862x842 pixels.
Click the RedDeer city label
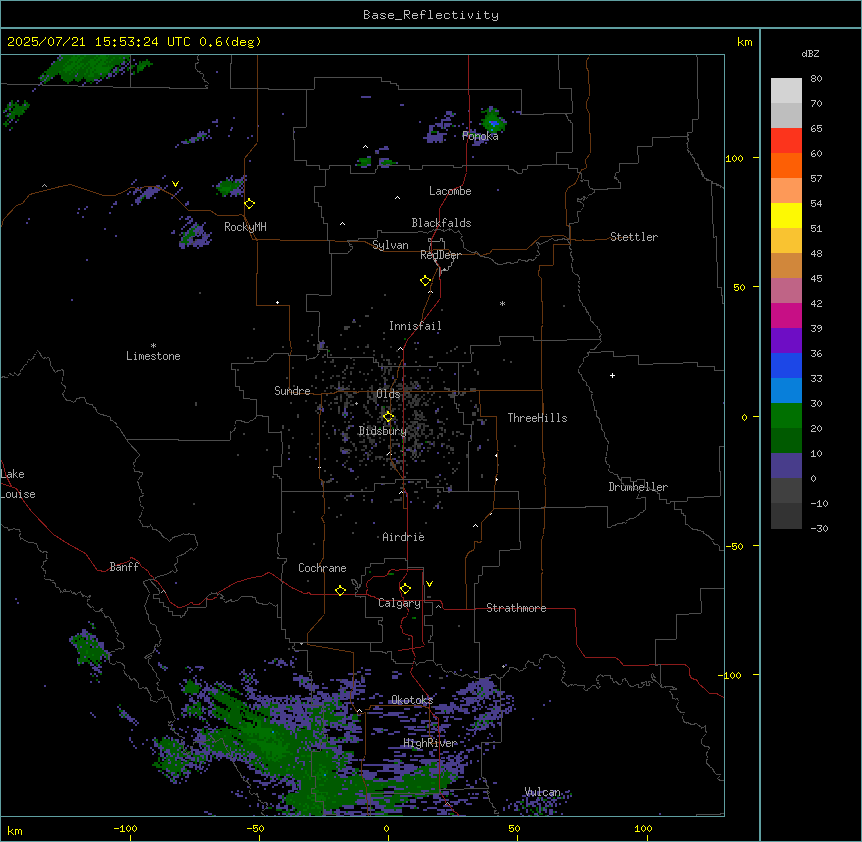(440, 255)
